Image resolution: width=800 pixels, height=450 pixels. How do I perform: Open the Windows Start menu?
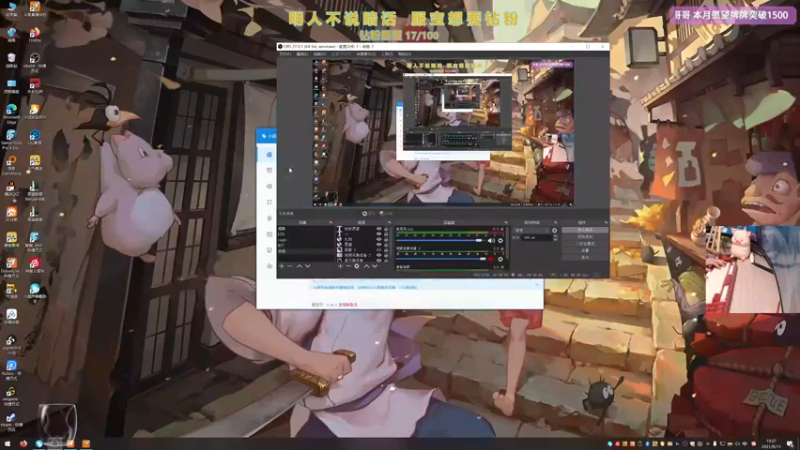click(7, 443)
